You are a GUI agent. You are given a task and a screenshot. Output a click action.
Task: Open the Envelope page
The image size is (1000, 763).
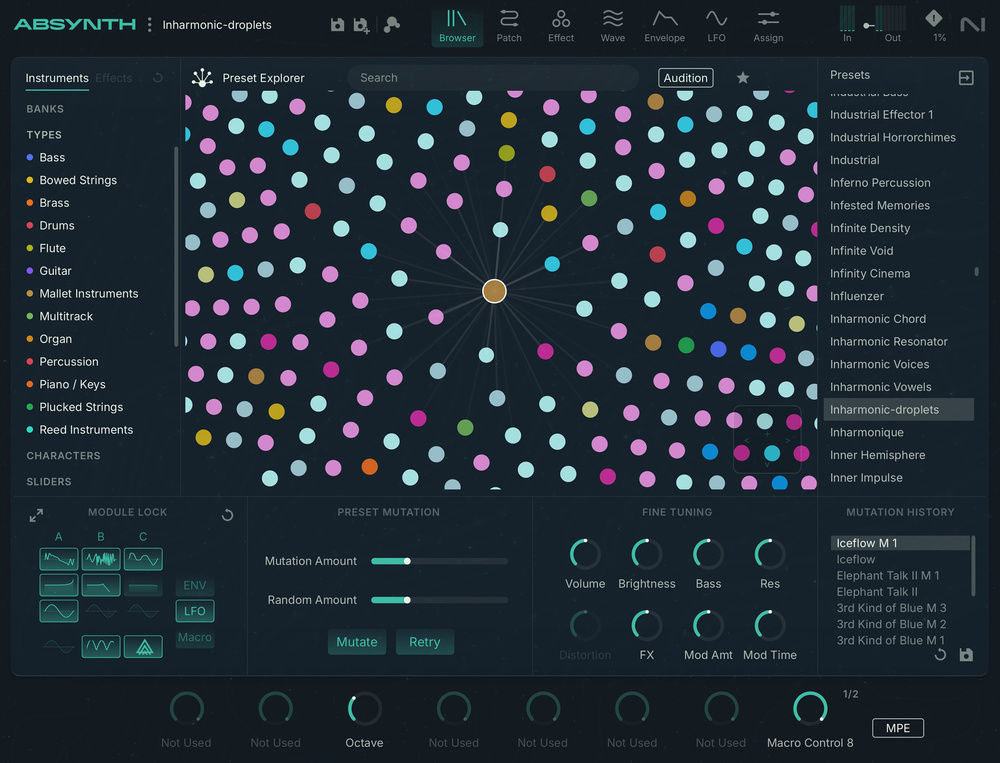[x=665, y=26]
